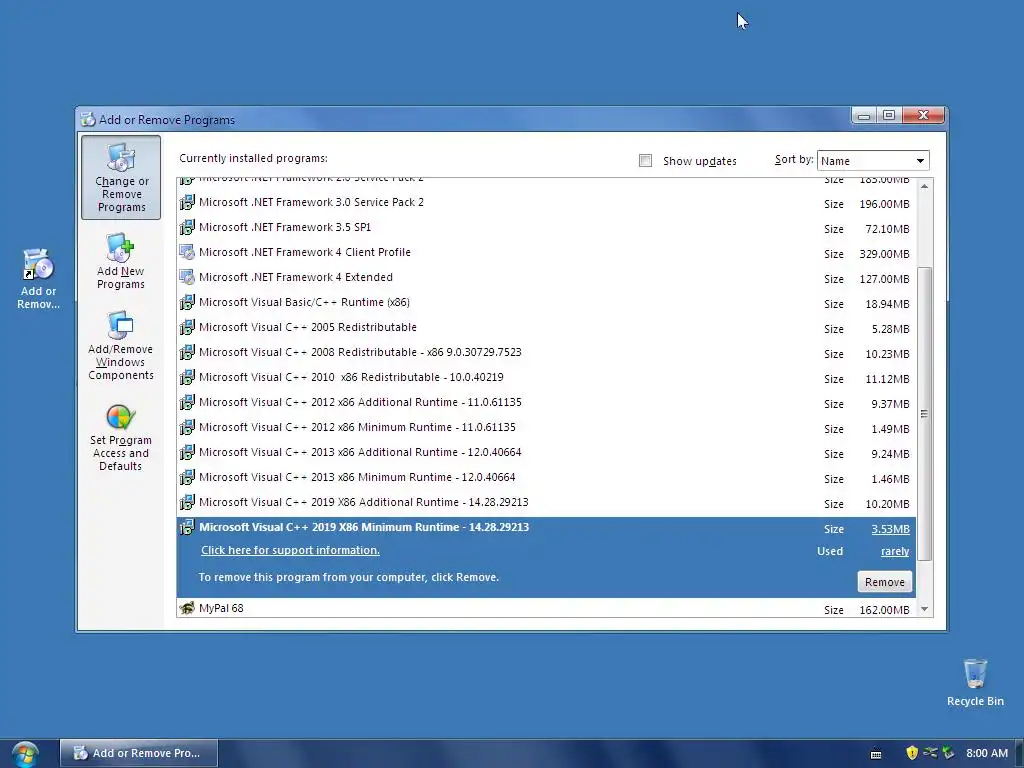The height and width of the screenshot is (768, 1024).
Task: Click the 8:00 AM system clock
Action: point(987,753)
